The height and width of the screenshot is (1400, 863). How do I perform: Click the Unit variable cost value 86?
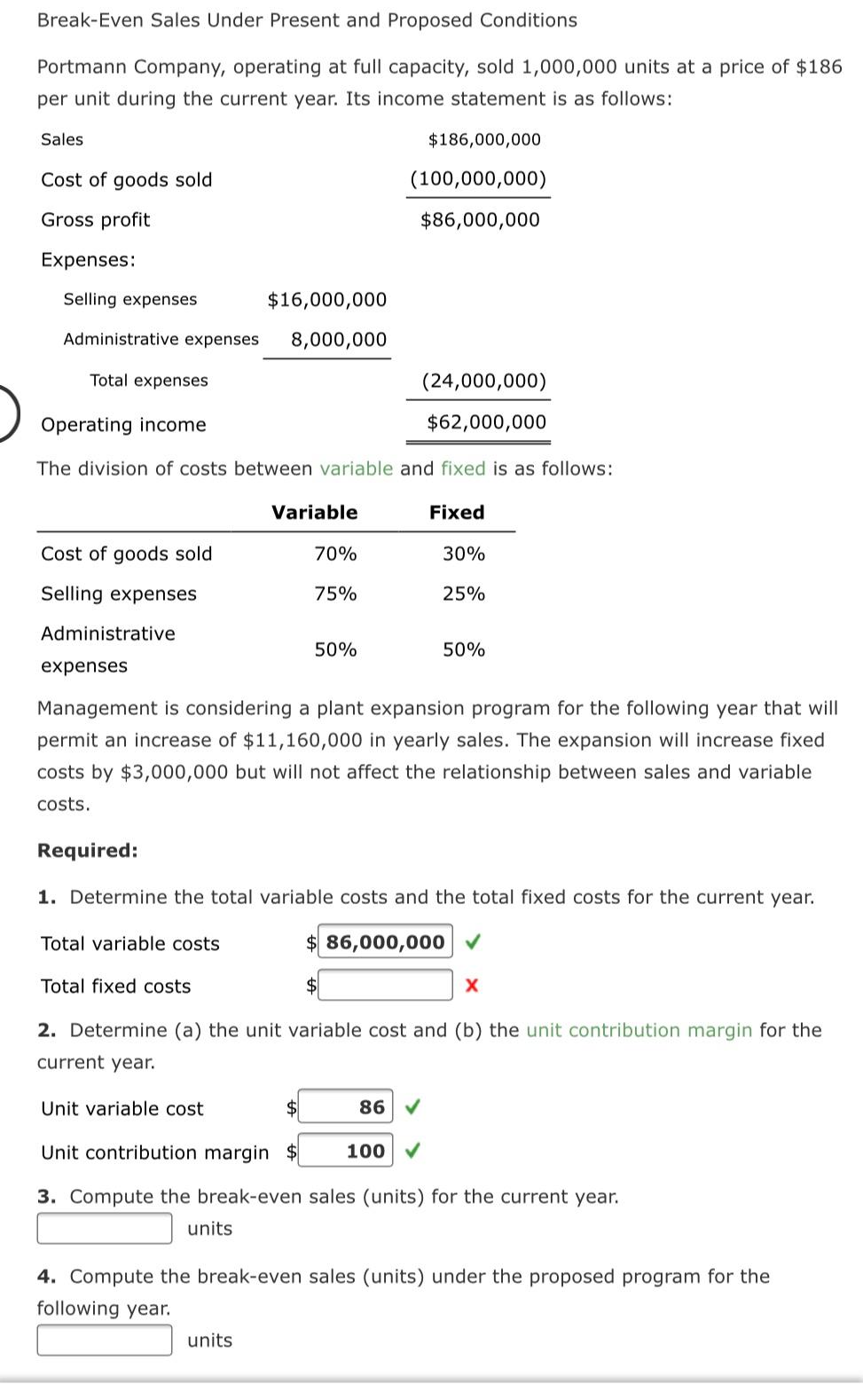(x=346, y=1106)
